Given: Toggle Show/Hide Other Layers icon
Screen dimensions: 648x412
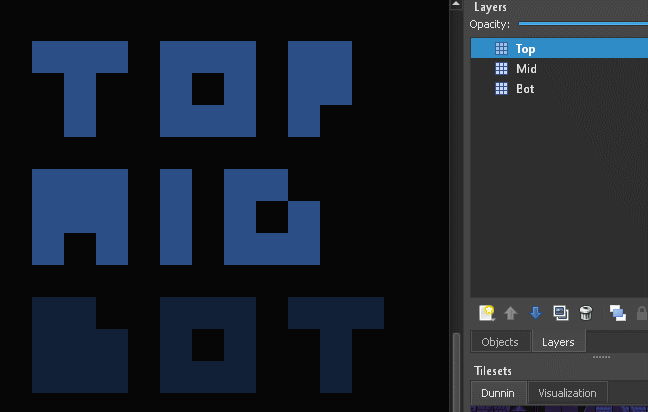Looking at the screenshot, I should 617,313.
